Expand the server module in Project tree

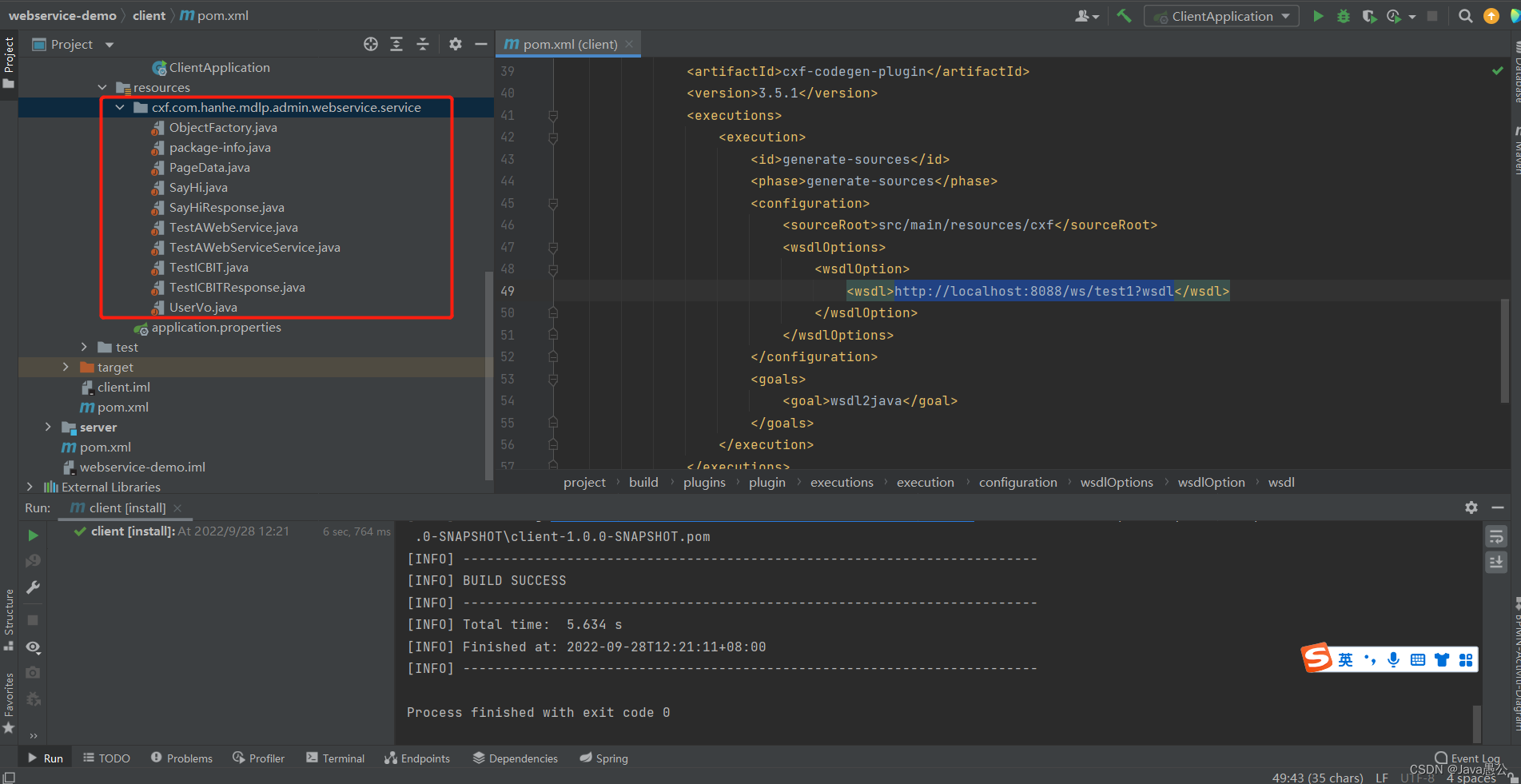pyautogui.click(x=48, y=427)
